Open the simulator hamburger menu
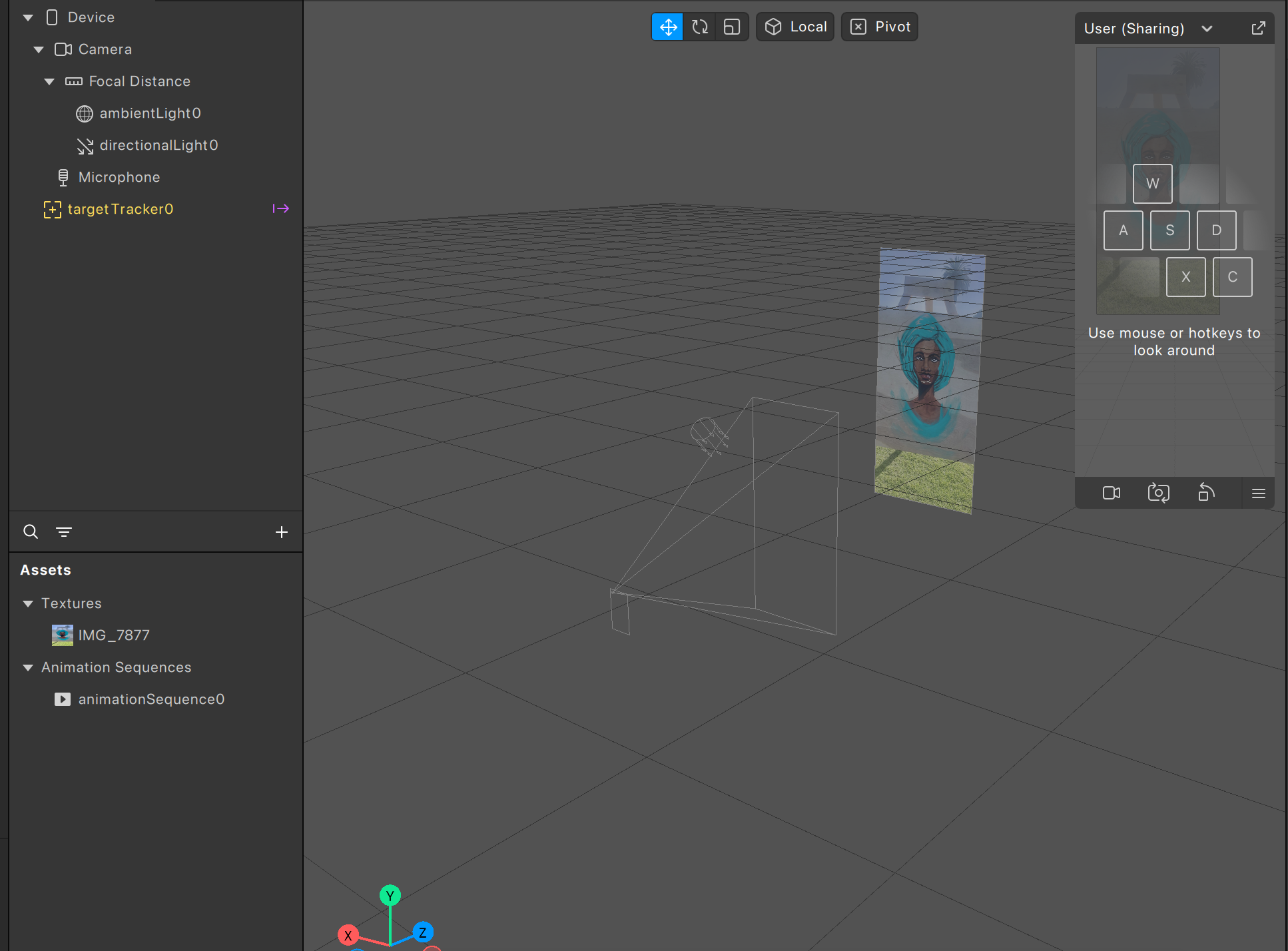Screen dimensions: 1288x951 click(1259, 493)
